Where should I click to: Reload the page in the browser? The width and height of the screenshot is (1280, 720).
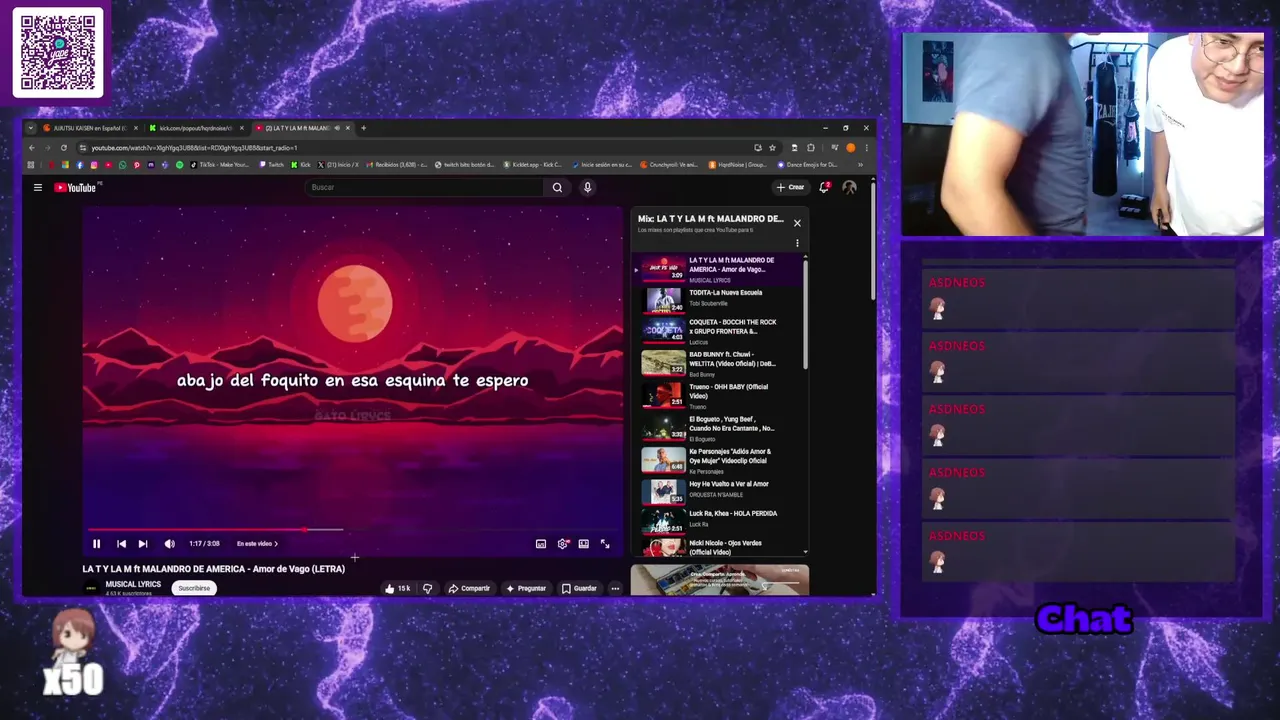click(63, 148)
